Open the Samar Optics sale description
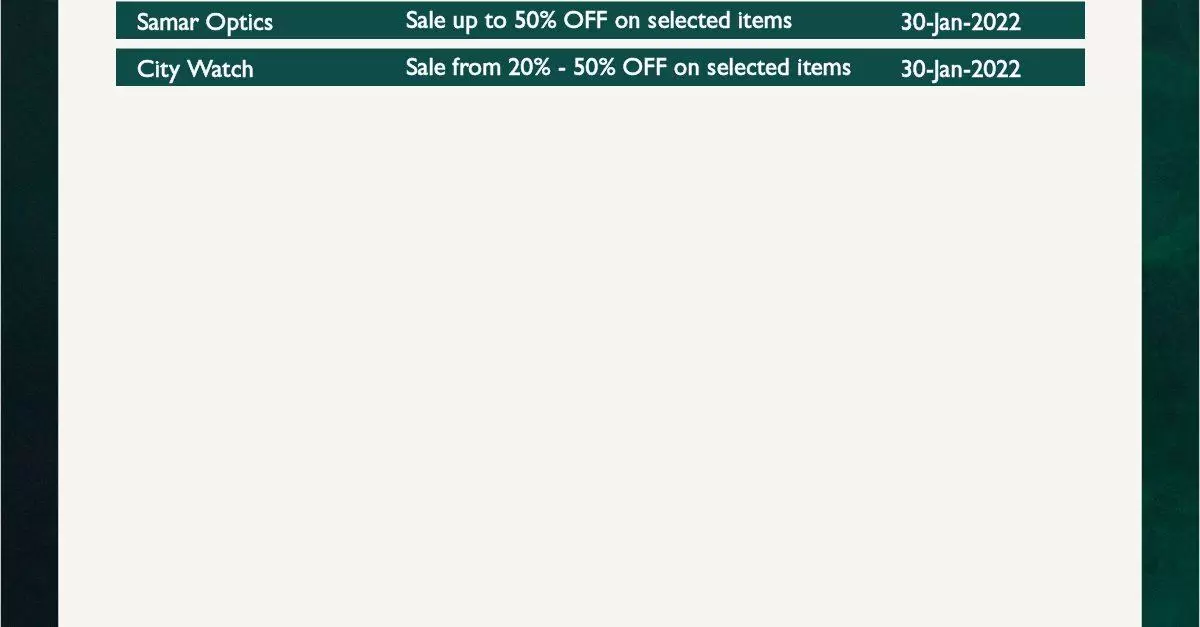The height and width of the screenshot is (627, 1200). pos(599,20)
